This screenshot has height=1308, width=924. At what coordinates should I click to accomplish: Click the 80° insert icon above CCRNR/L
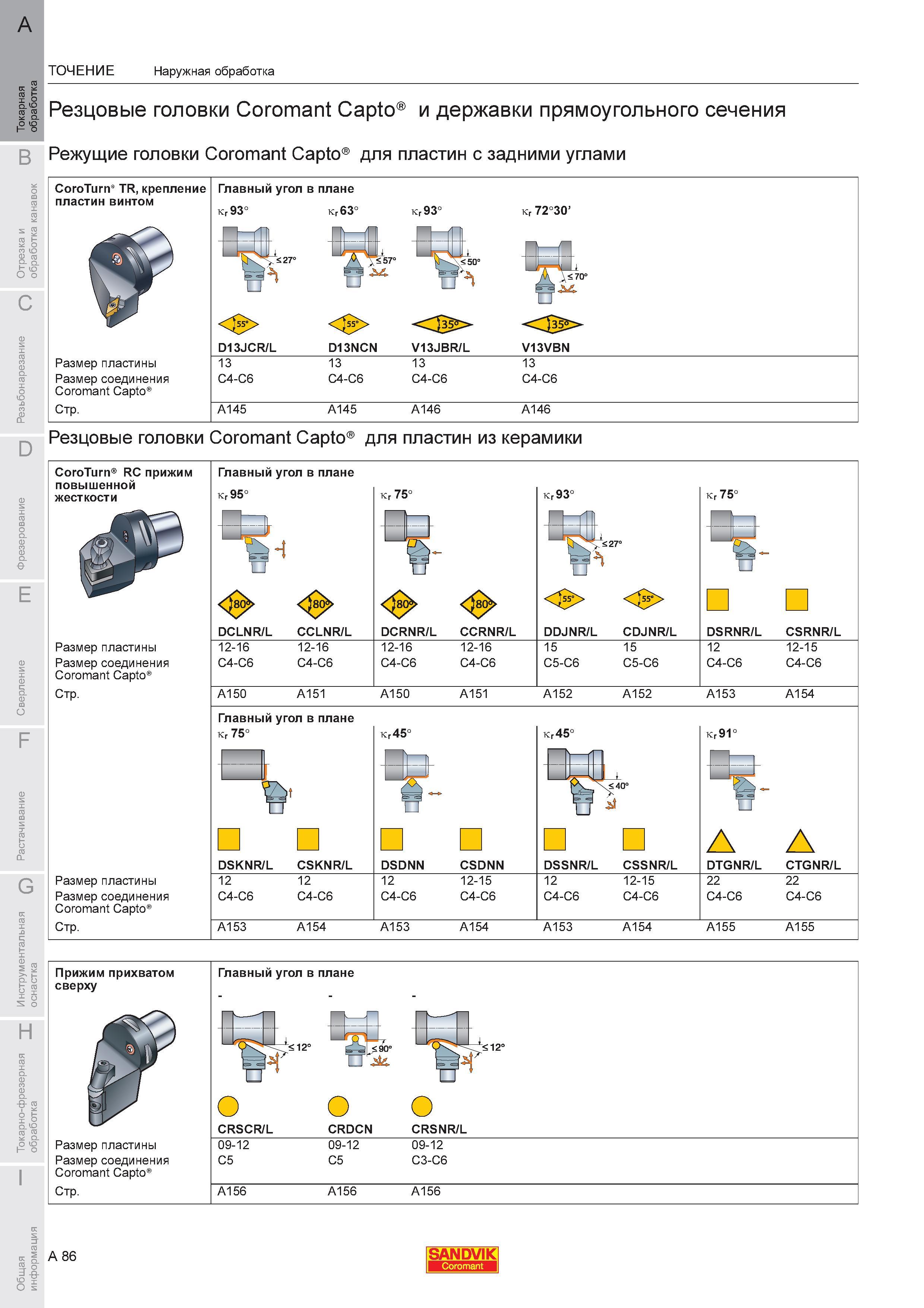click(x=478, y=604)
